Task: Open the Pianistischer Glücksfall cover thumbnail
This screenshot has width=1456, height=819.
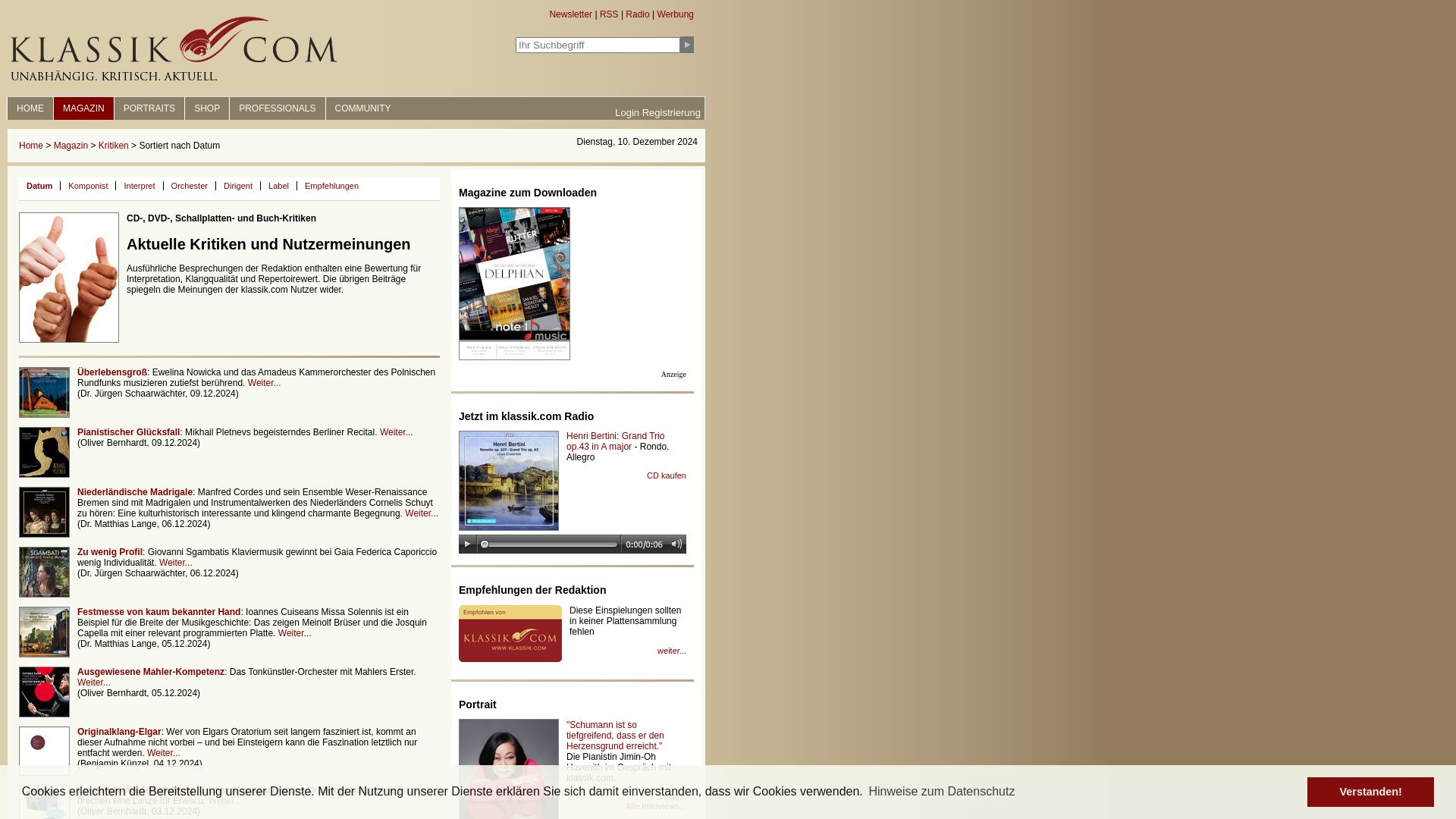Action: pos(44,452)
